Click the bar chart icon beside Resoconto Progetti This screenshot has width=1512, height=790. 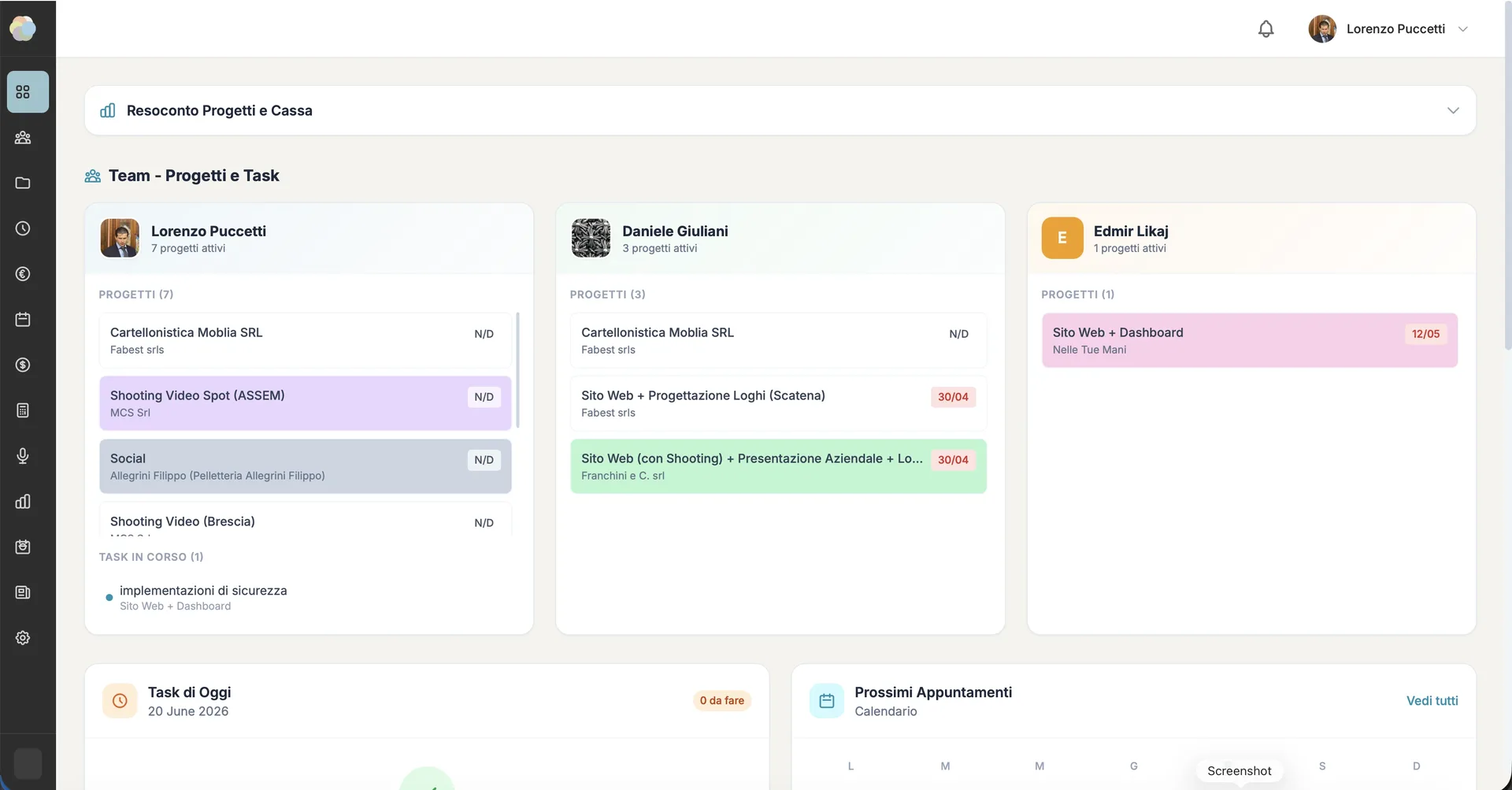(108, 110)
